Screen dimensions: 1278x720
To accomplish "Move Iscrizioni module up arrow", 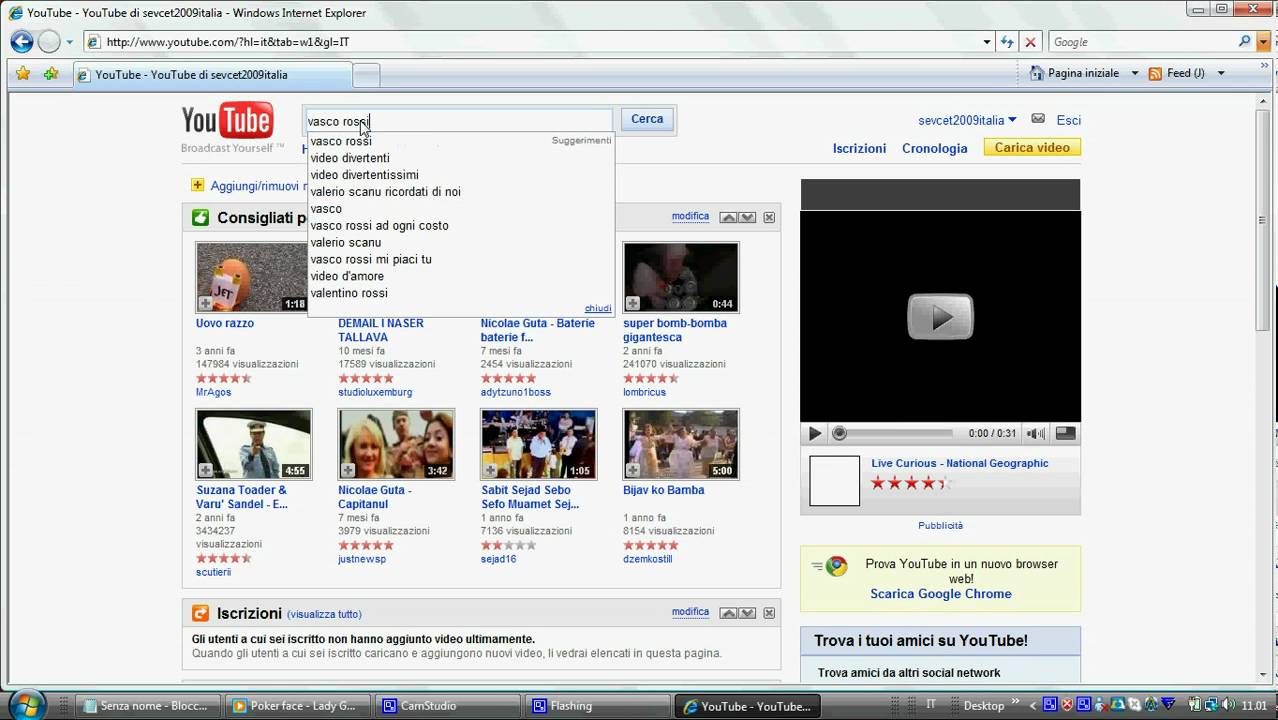I will pos(728,613).
